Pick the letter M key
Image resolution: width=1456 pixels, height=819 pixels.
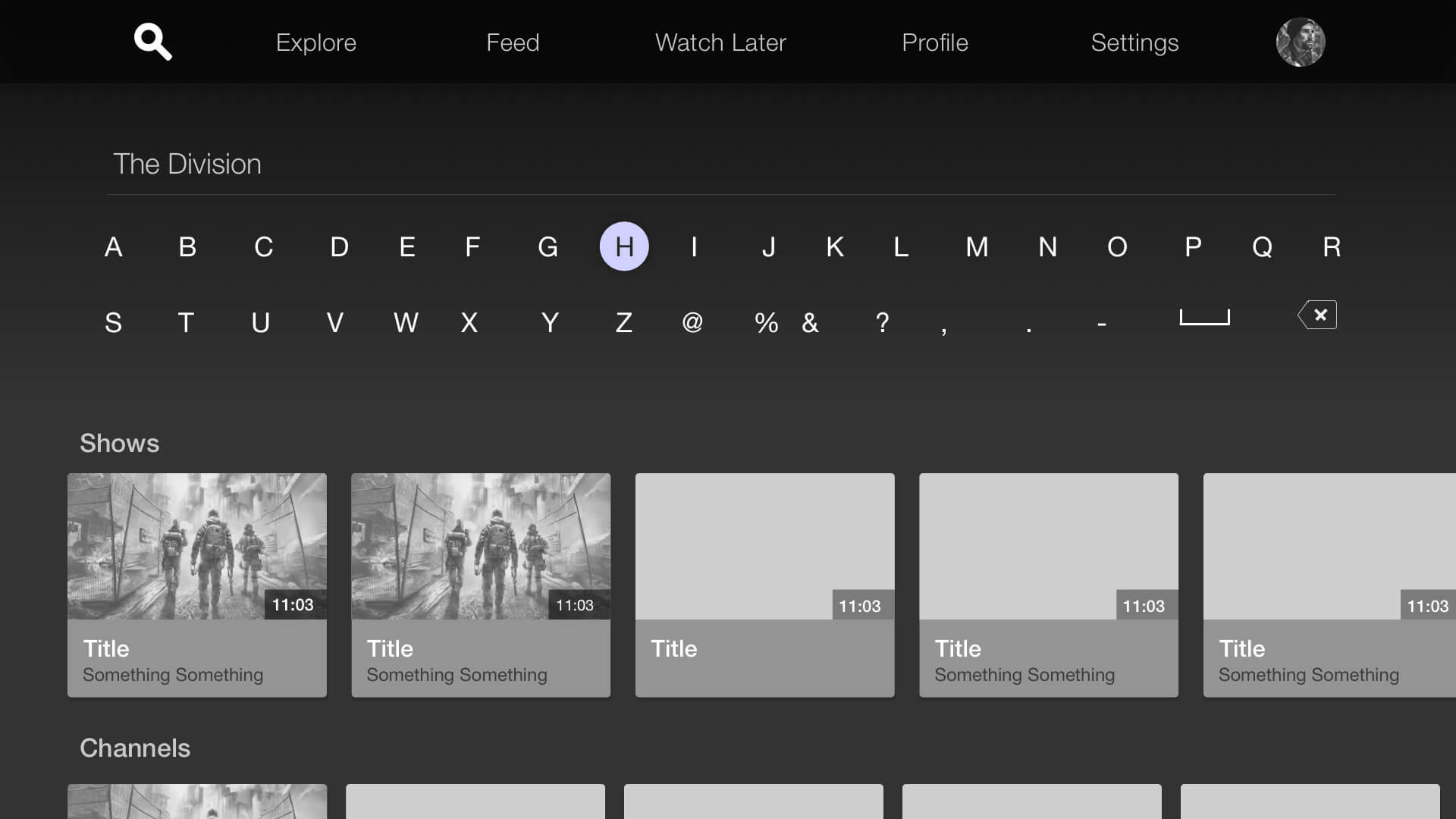pyautogui.click(x=977, y=247)
